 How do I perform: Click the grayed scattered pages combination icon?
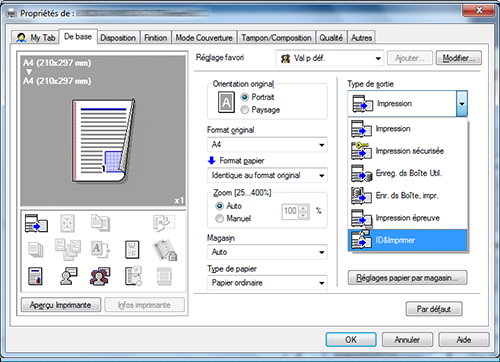tap(68, 249)
